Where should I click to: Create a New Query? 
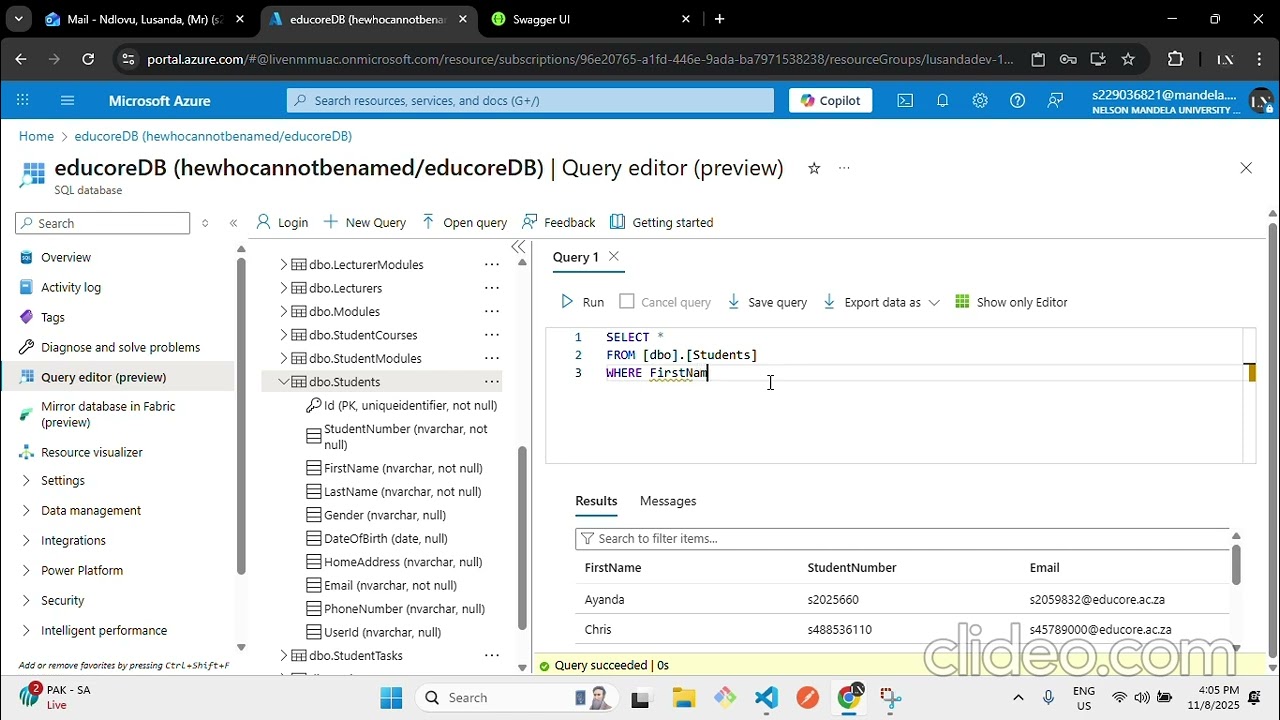pyautogui.click(x=364, y=222)
